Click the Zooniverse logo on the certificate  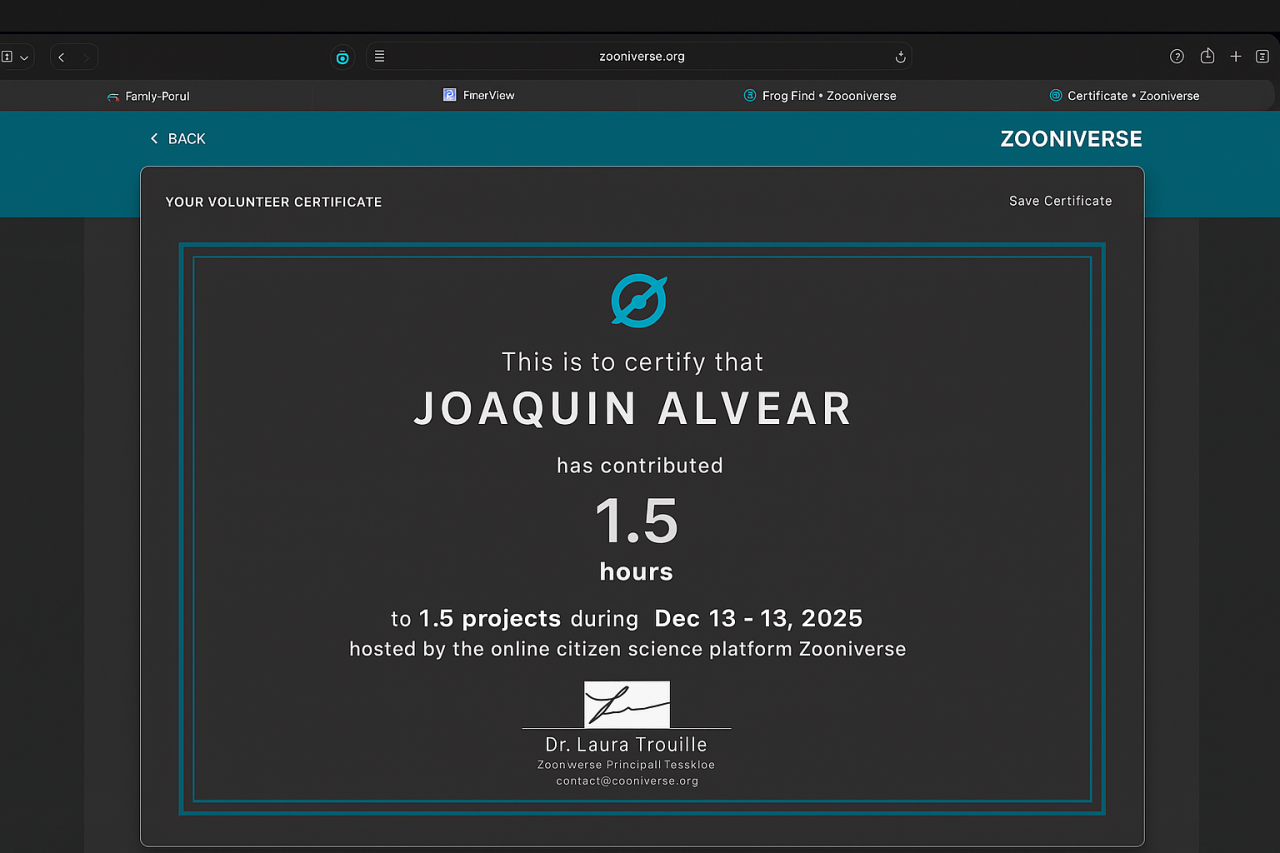[639, 300]
